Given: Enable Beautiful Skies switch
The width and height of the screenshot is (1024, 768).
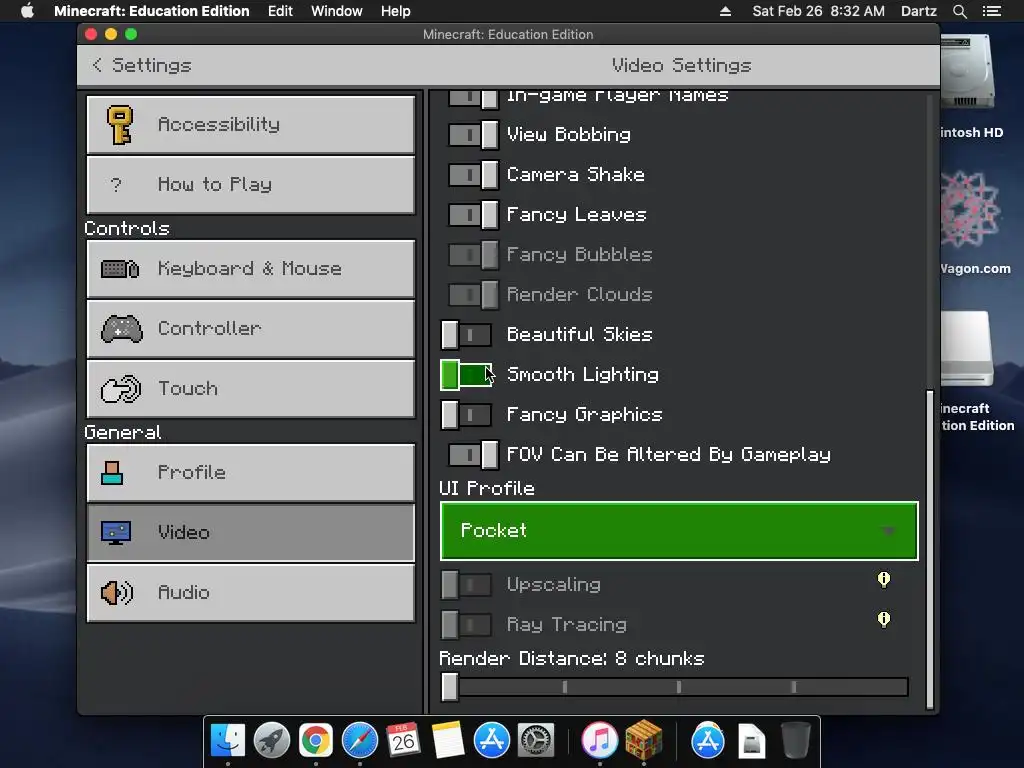Looking at the screenshot, I should (x=466, y=335).
